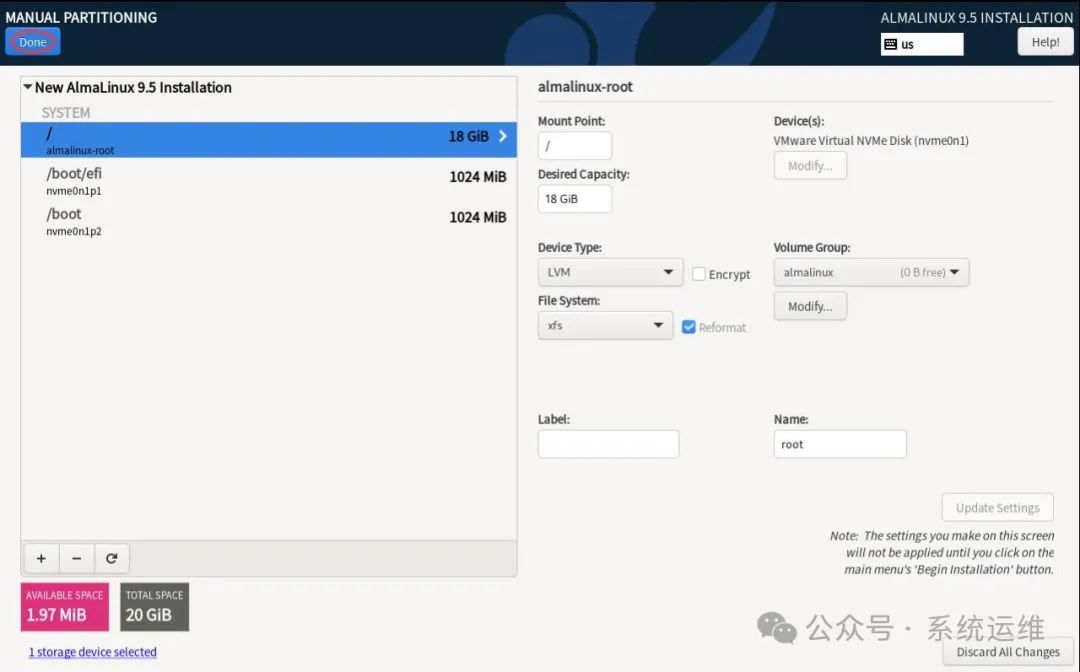The image size is (1080, 672).
Task: Click the minus icon to remove mount point
Action: coord(76,558)
